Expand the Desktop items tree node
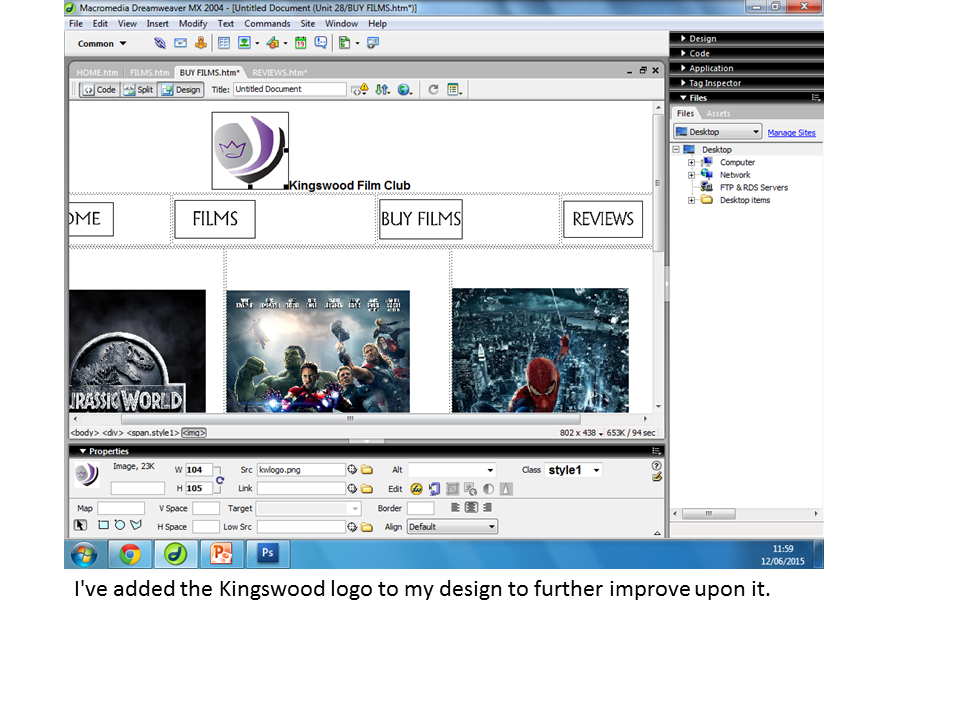Image resolution: width=960 pixels, height=720 pixels. point(691,200)
